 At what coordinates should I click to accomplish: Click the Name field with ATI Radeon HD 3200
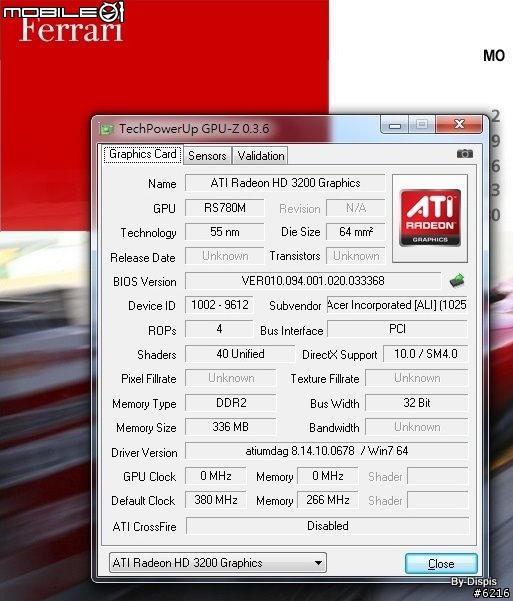(285, 183)
